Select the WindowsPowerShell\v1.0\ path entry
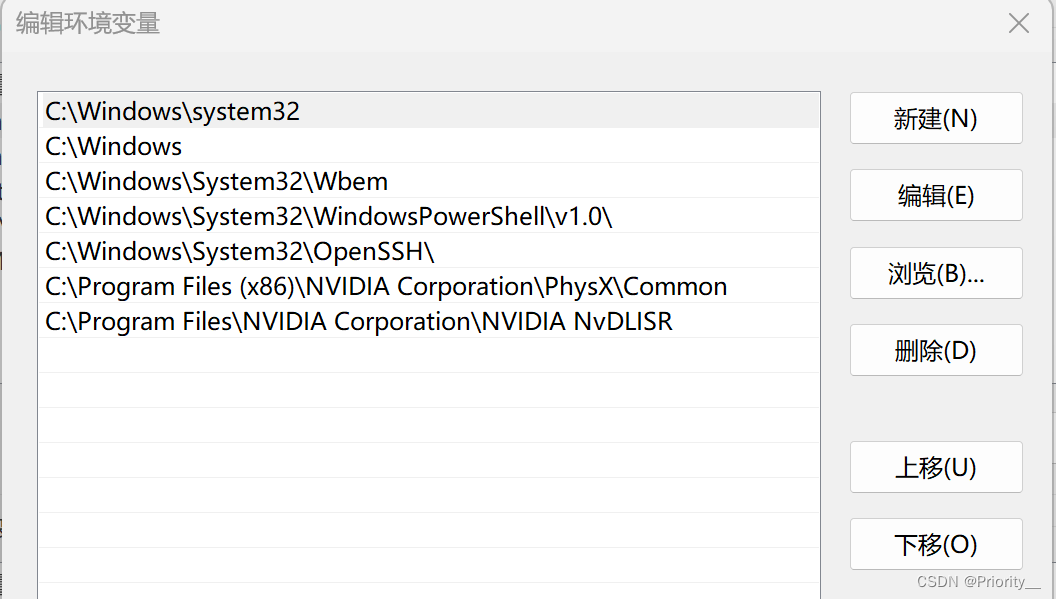1056x599 pixels. [x=429, y=216]
